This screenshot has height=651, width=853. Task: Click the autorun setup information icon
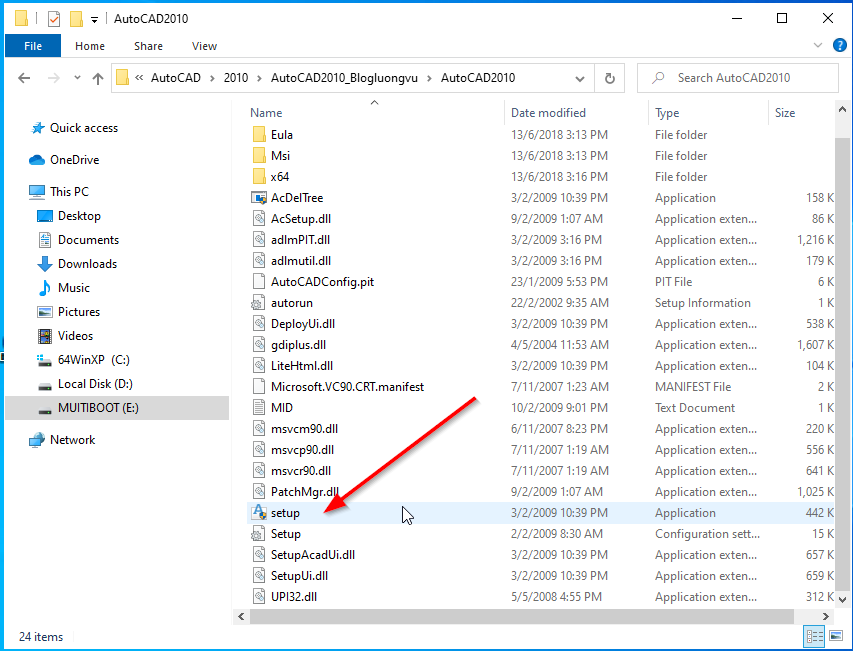coord(258,303)
